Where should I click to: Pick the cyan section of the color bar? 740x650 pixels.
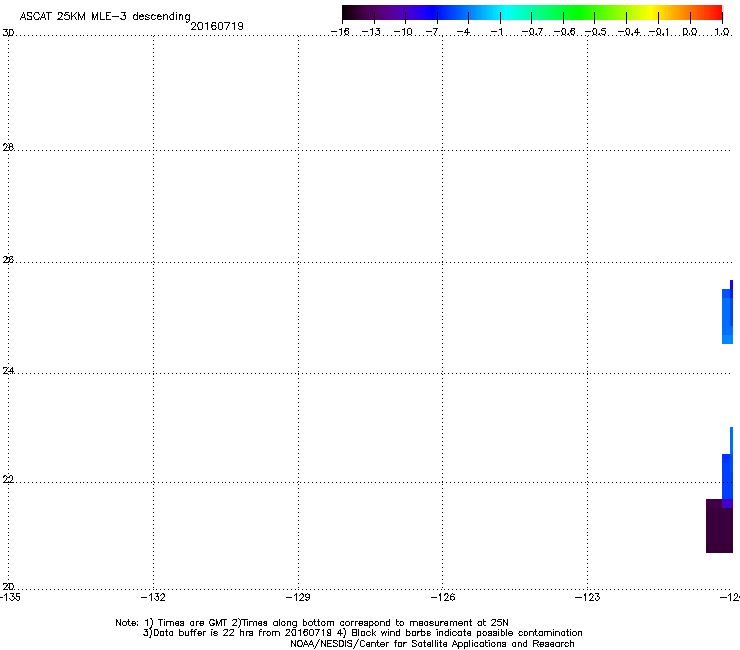[505, 13]
